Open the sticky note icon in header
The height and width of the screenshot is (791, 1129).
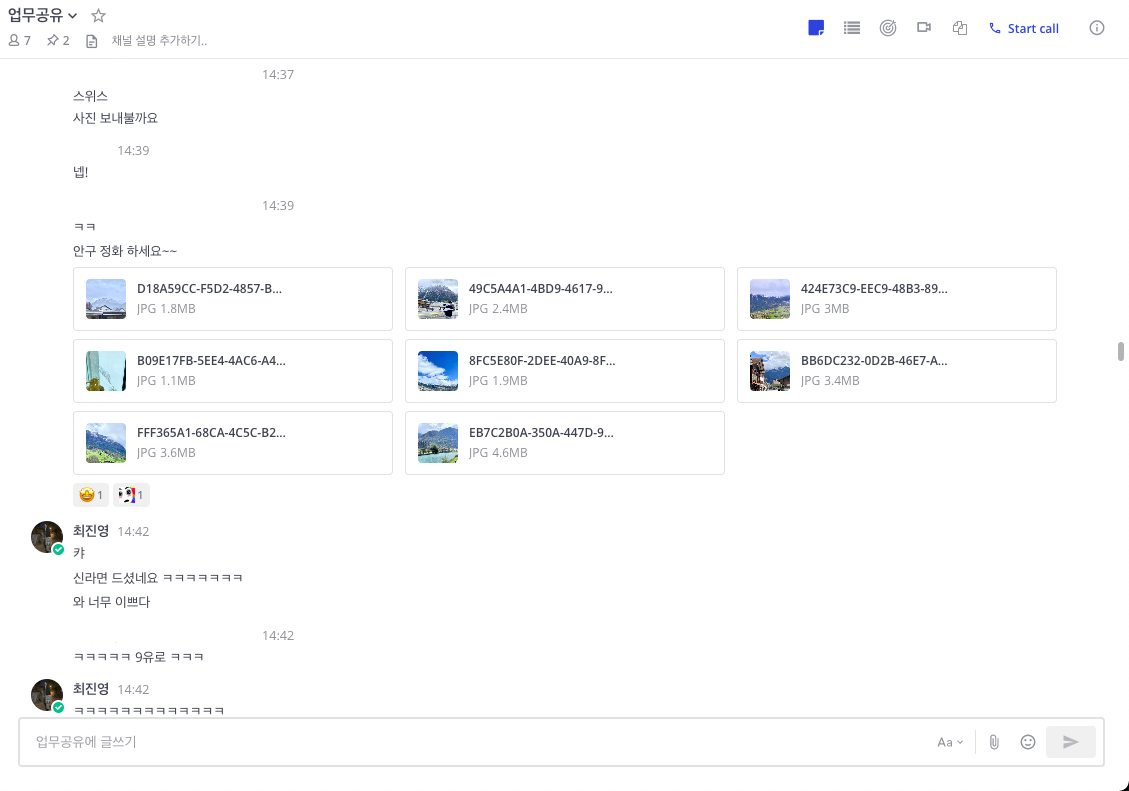coord(816,28)
